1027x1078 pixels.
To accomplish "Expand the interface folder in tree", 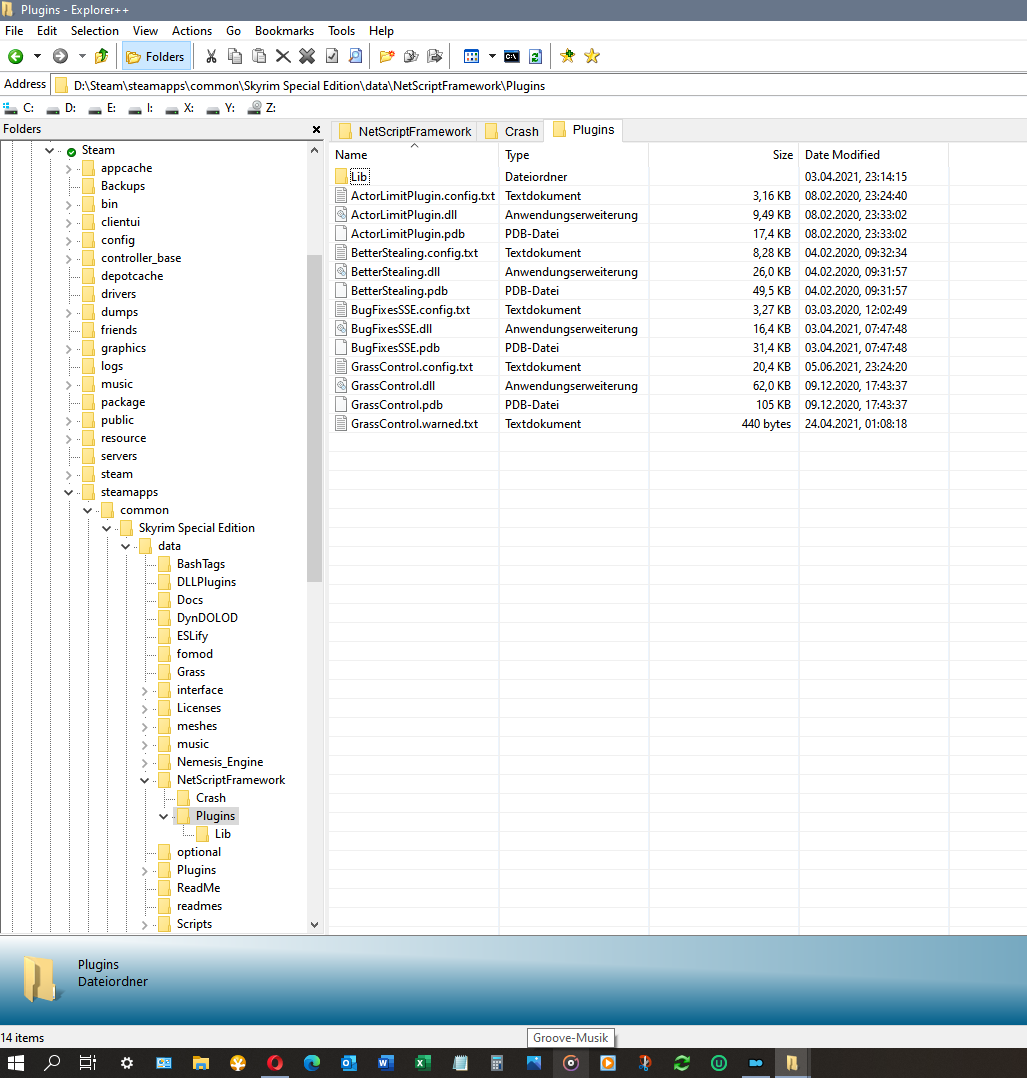I will [145, 690].
